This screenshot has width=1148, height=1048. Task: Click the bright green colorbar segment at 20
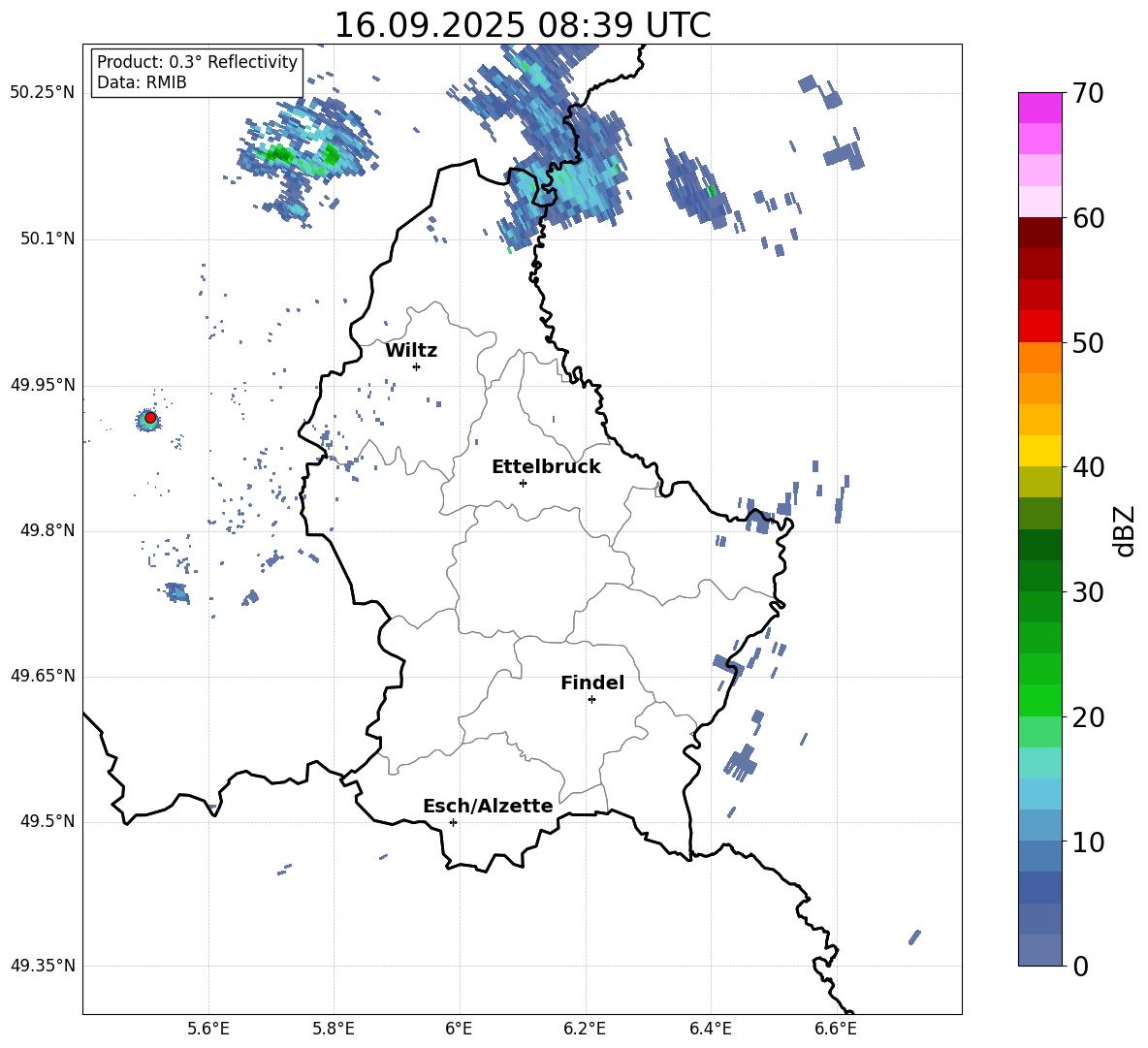coord(1039,700)
